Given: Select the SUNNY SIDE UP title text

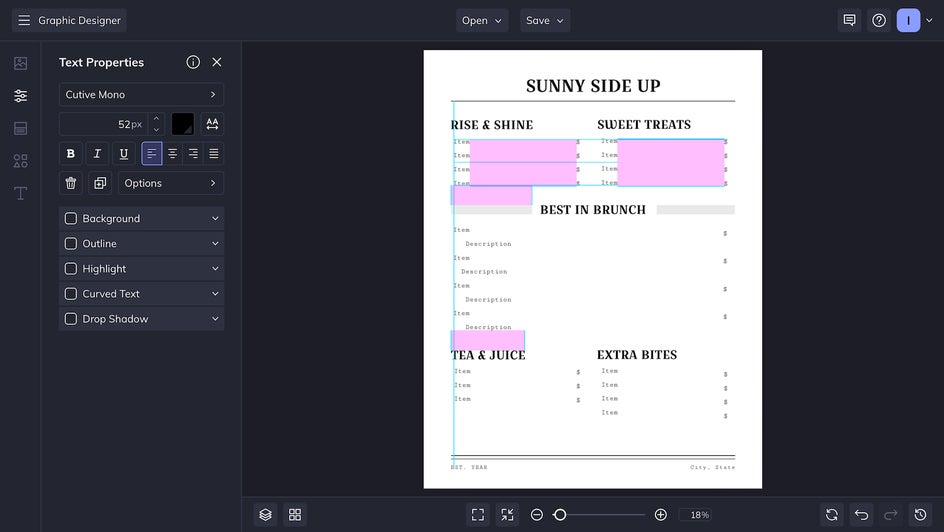Looking at the screenshot, I should coord(593,86).
